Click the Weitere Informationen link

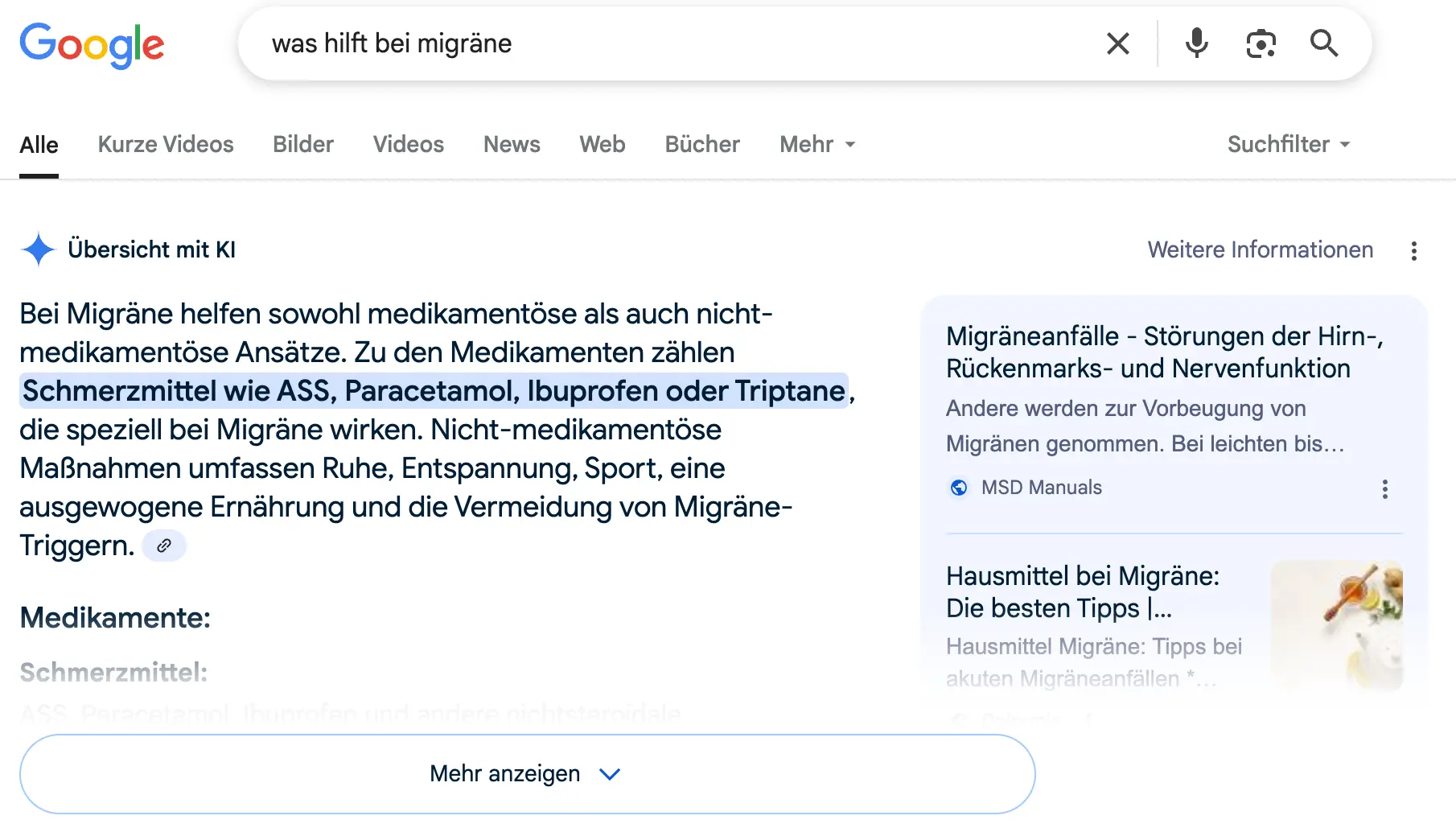pos(1261,250)
